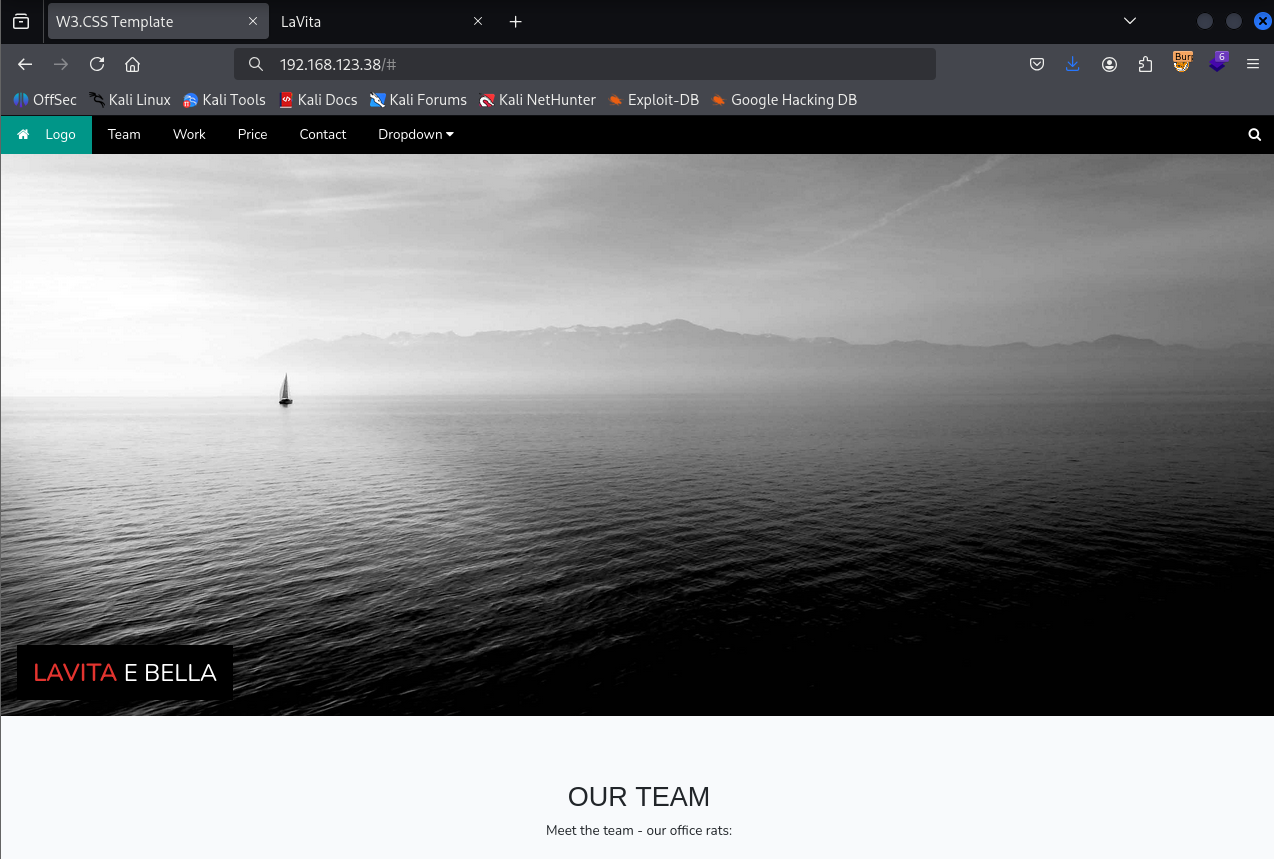Click the address bar URL field
Image resolution: width=1274 pixels, height=859 pixels.
pyautogui.click(x=600, y=64)
